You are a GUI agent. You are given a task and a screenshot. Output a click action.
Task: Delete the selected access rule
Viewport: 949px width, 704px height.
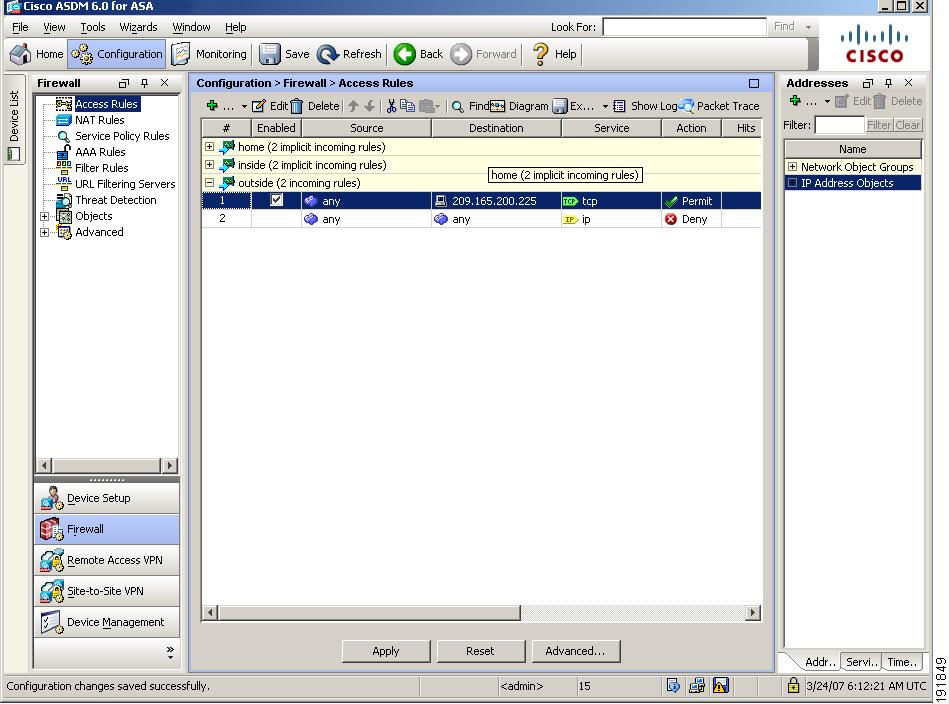pos(315,106)
